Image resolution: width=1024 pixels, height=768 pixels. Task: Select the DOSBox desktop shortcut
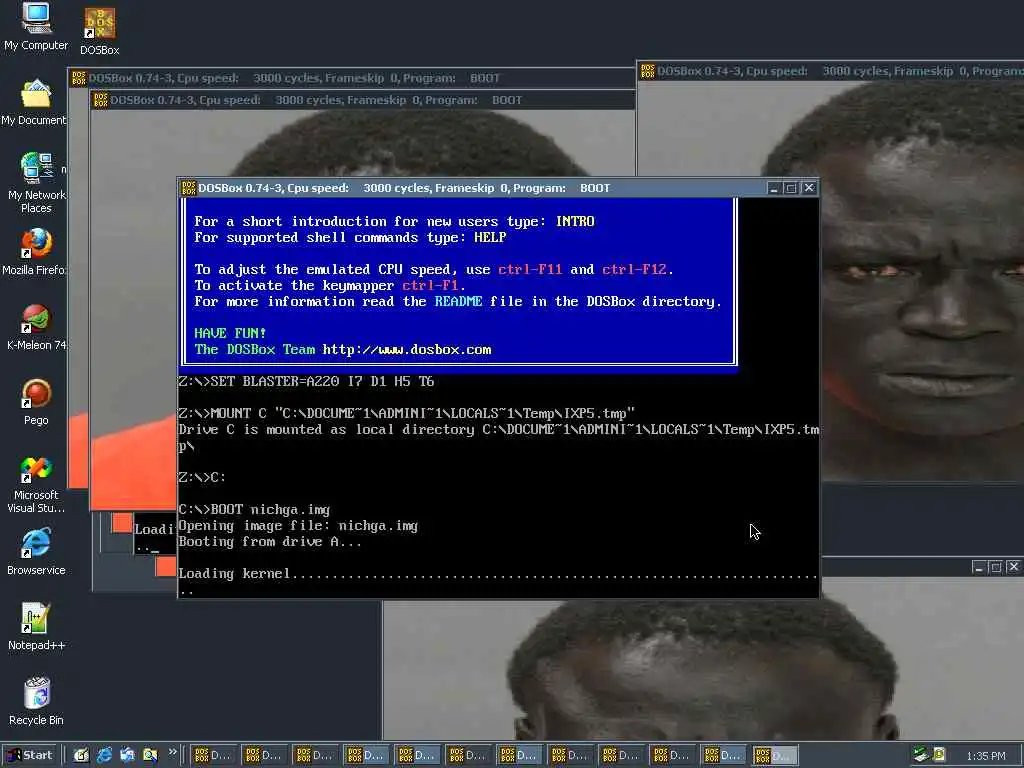tap(100, 31)
